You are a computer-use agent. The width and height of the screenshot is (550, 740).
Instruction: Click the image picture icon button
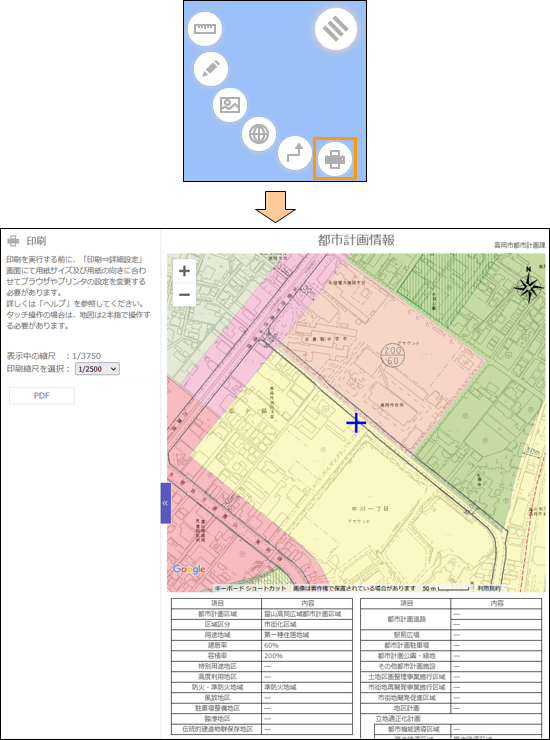point(230,105)
